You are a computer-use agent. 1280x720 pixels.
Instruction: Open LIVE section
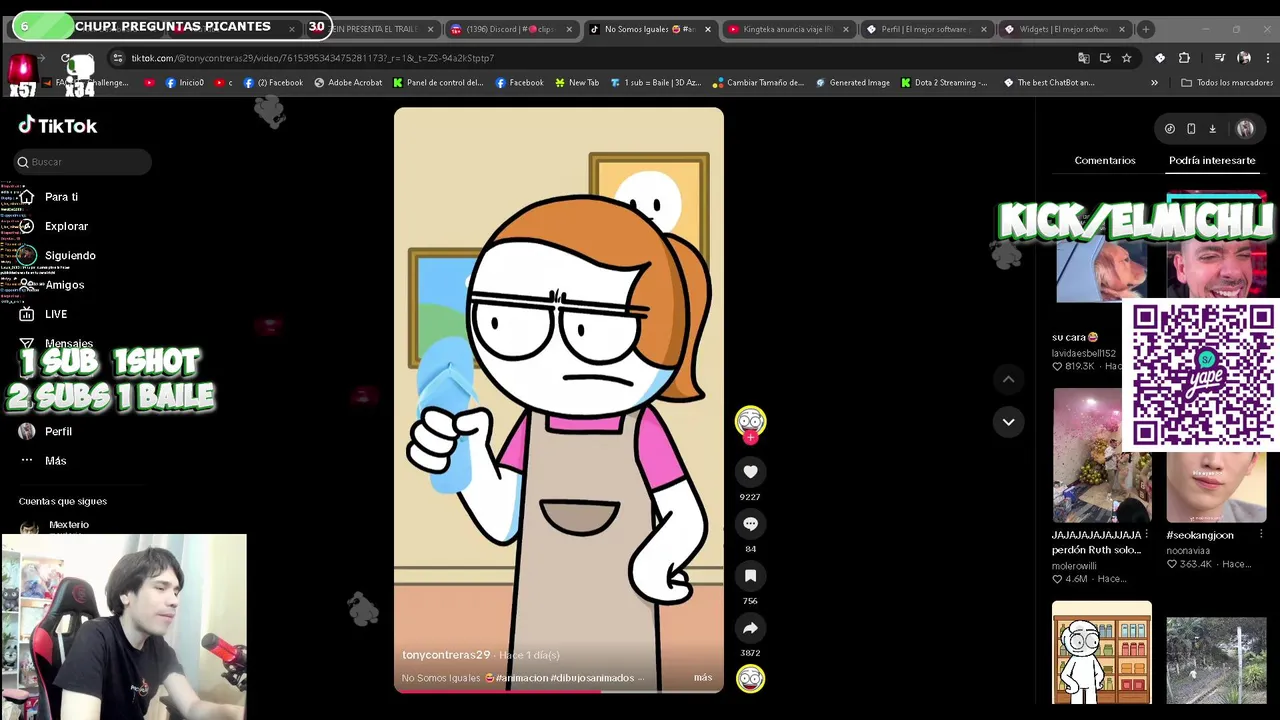[x=56, y=314]
